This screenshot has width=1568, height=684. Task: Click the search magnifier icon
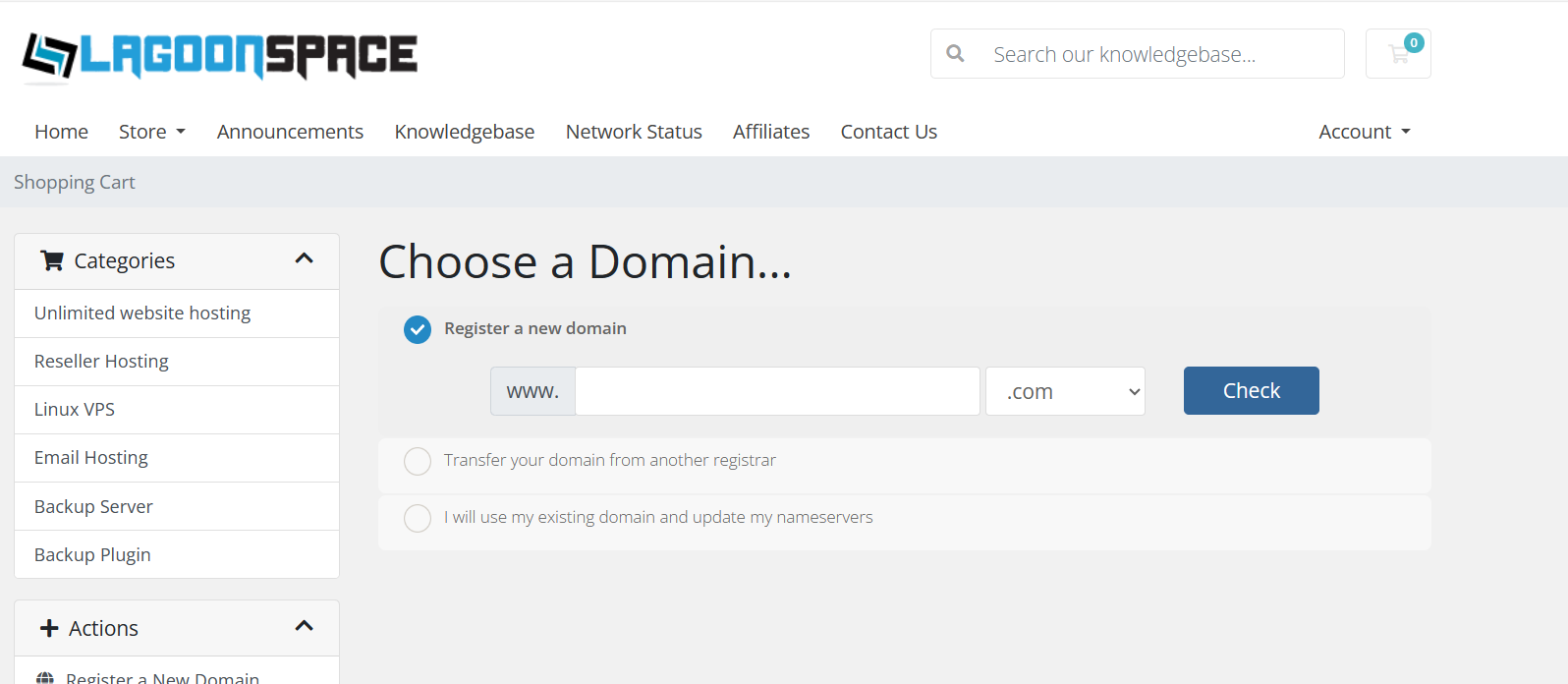[955, 54]
